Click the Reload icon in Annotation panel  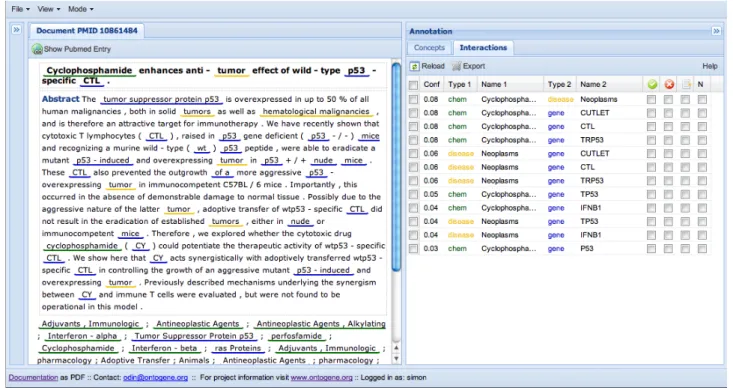[x=415, y=66]
